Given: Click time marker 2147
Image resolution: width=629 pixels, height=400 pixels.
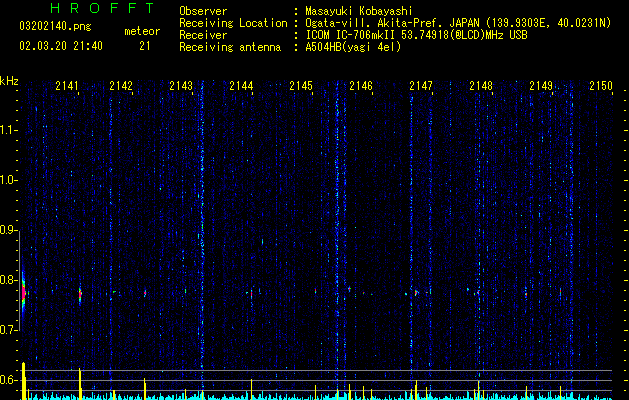Looking at the screenshot, I should tap(421, 85).
